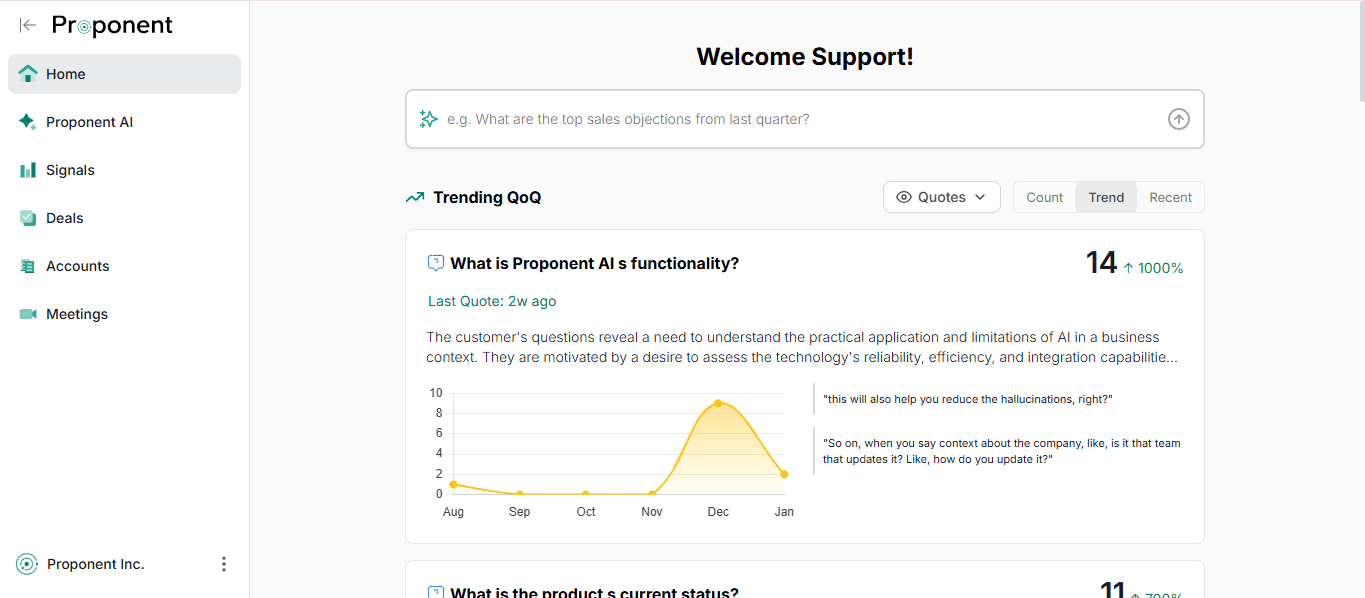Click the Proponent Inc. account name
Screen dimensions: 1365x598
coord(96,564)
